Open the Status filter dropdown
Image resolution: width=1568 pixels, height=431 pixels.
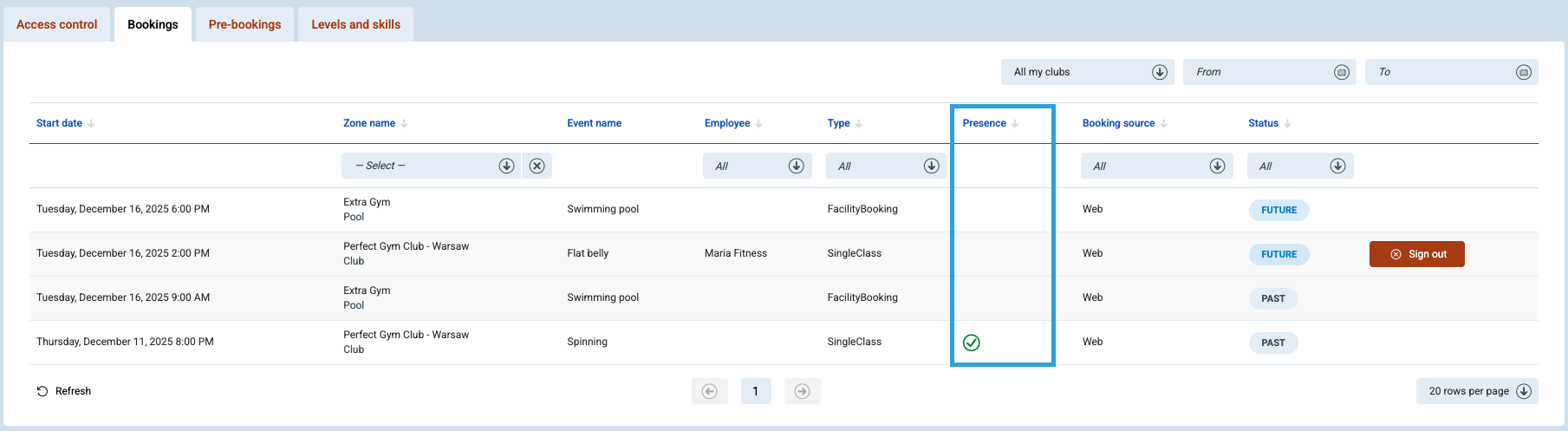click(1337, 166)
